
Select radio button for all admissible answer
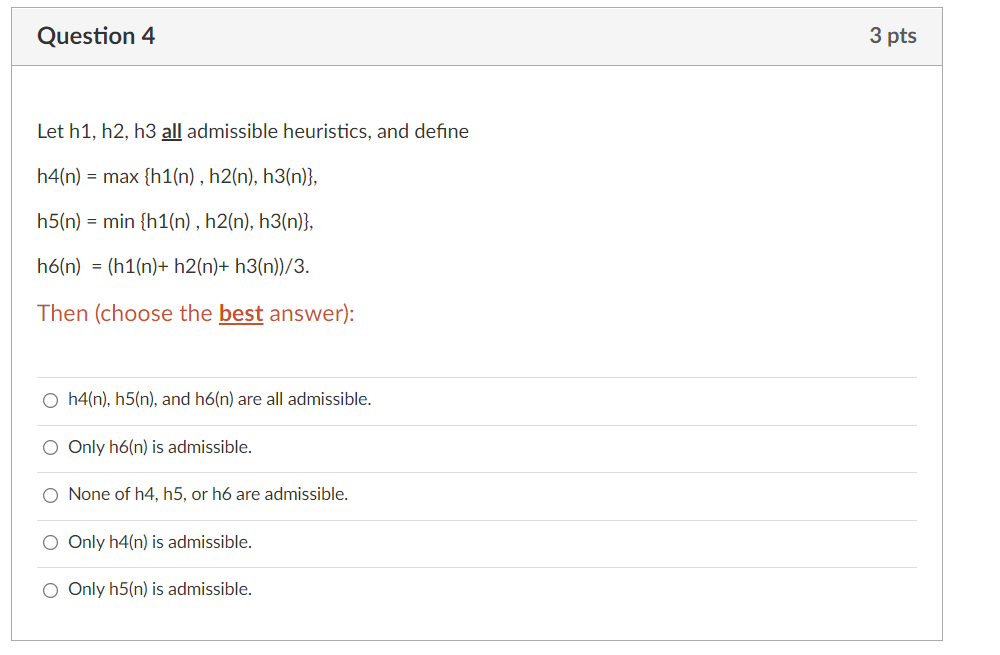point(50,400)
